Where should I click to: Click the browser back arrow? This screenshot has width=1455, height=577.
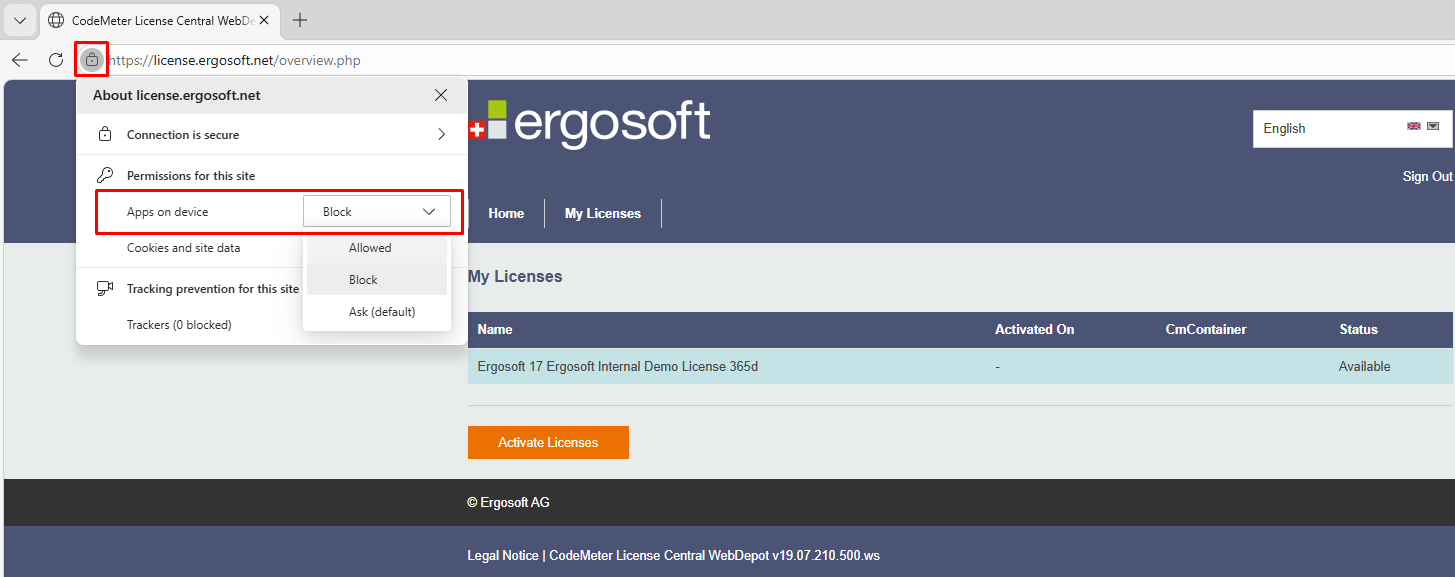click(20, 60)
